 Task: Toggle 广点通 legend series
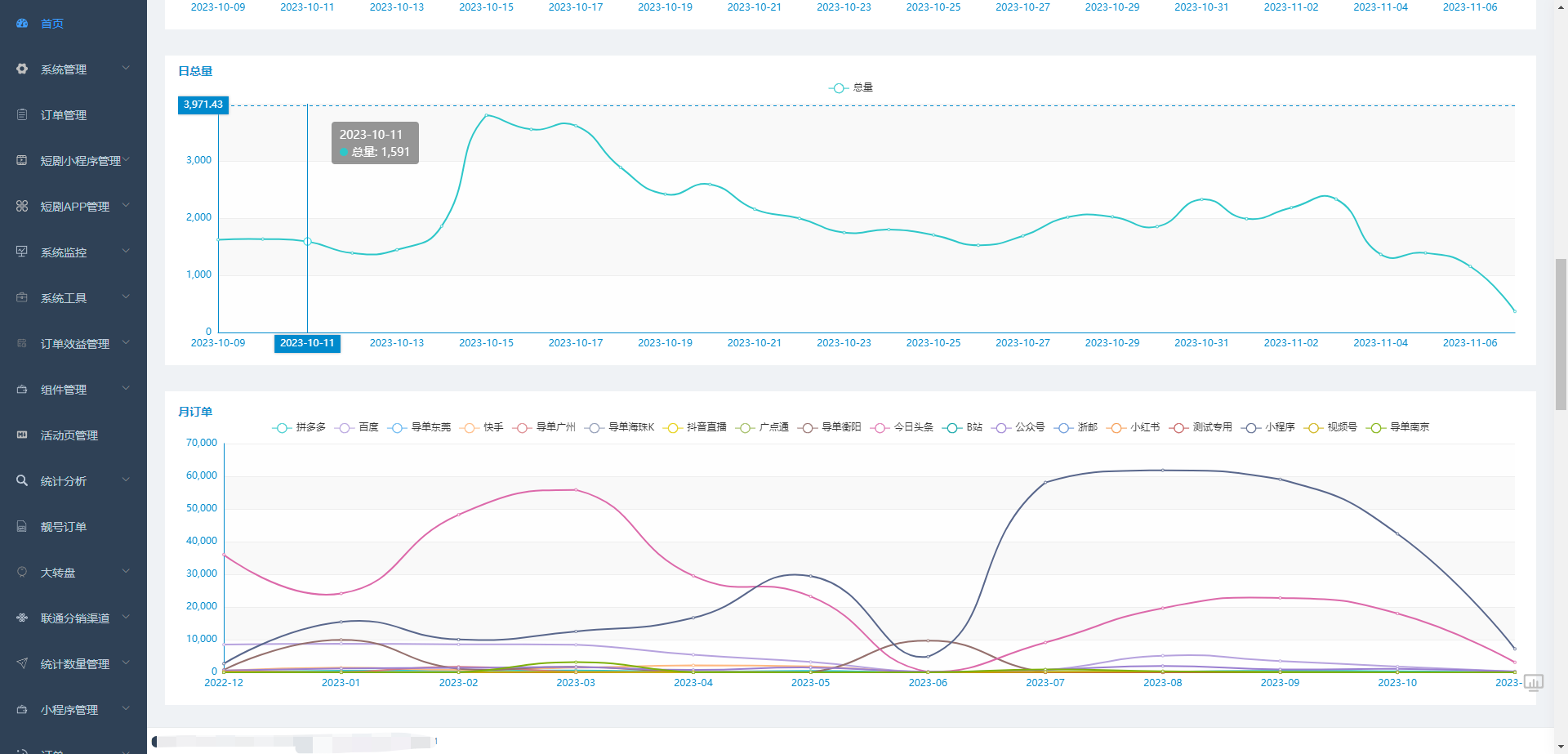[x=762, y=427]
